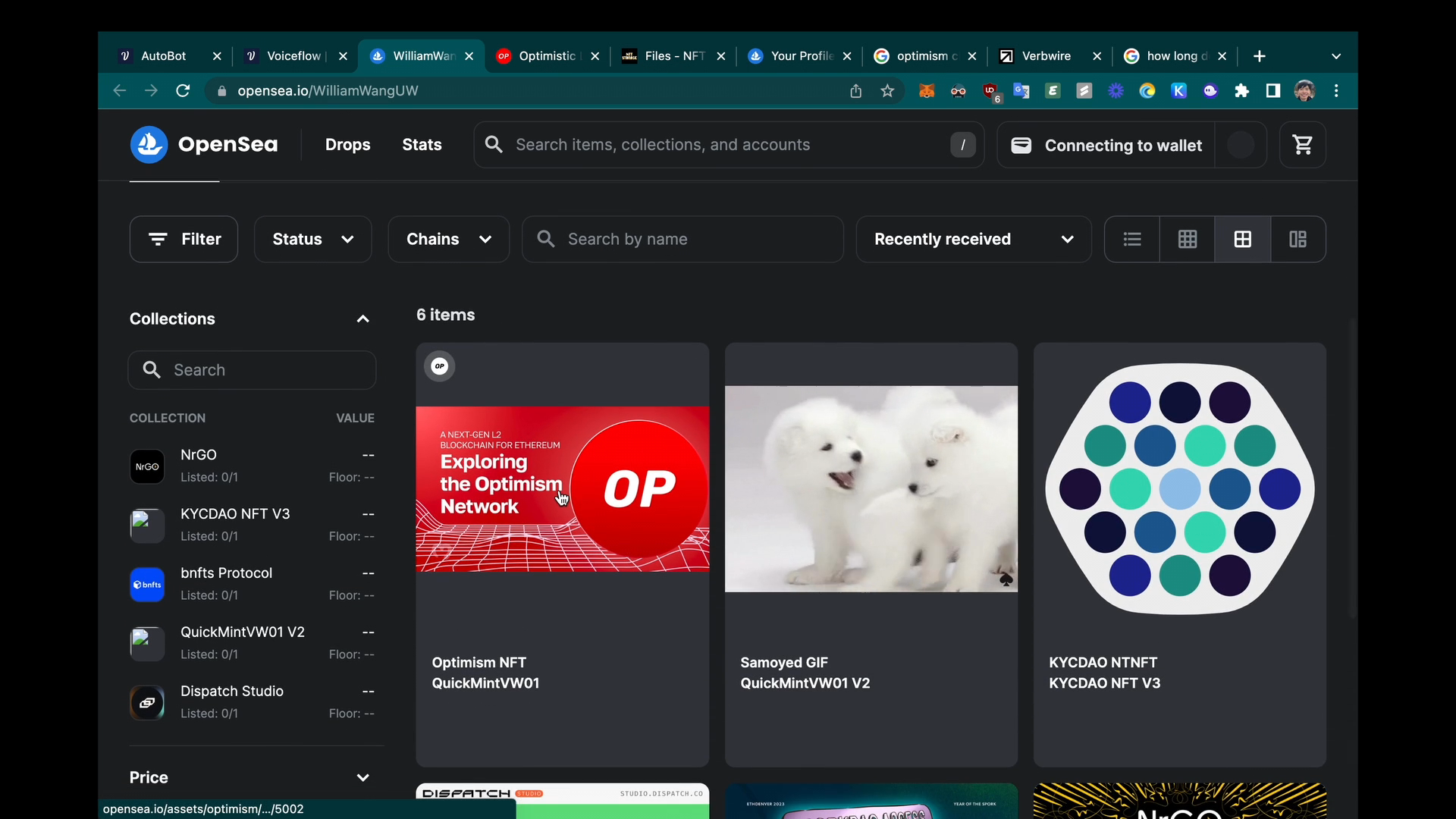Switch to list view layout
Viewport: 1456px width, 819px height.
click(1132, 240)
